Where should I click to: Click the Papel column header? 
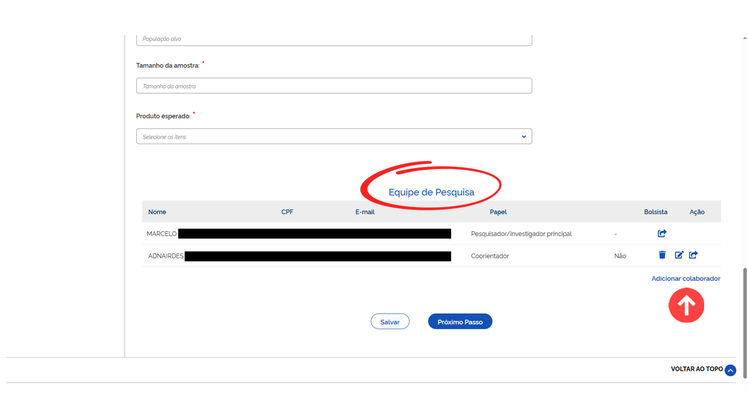coord(498,212)
